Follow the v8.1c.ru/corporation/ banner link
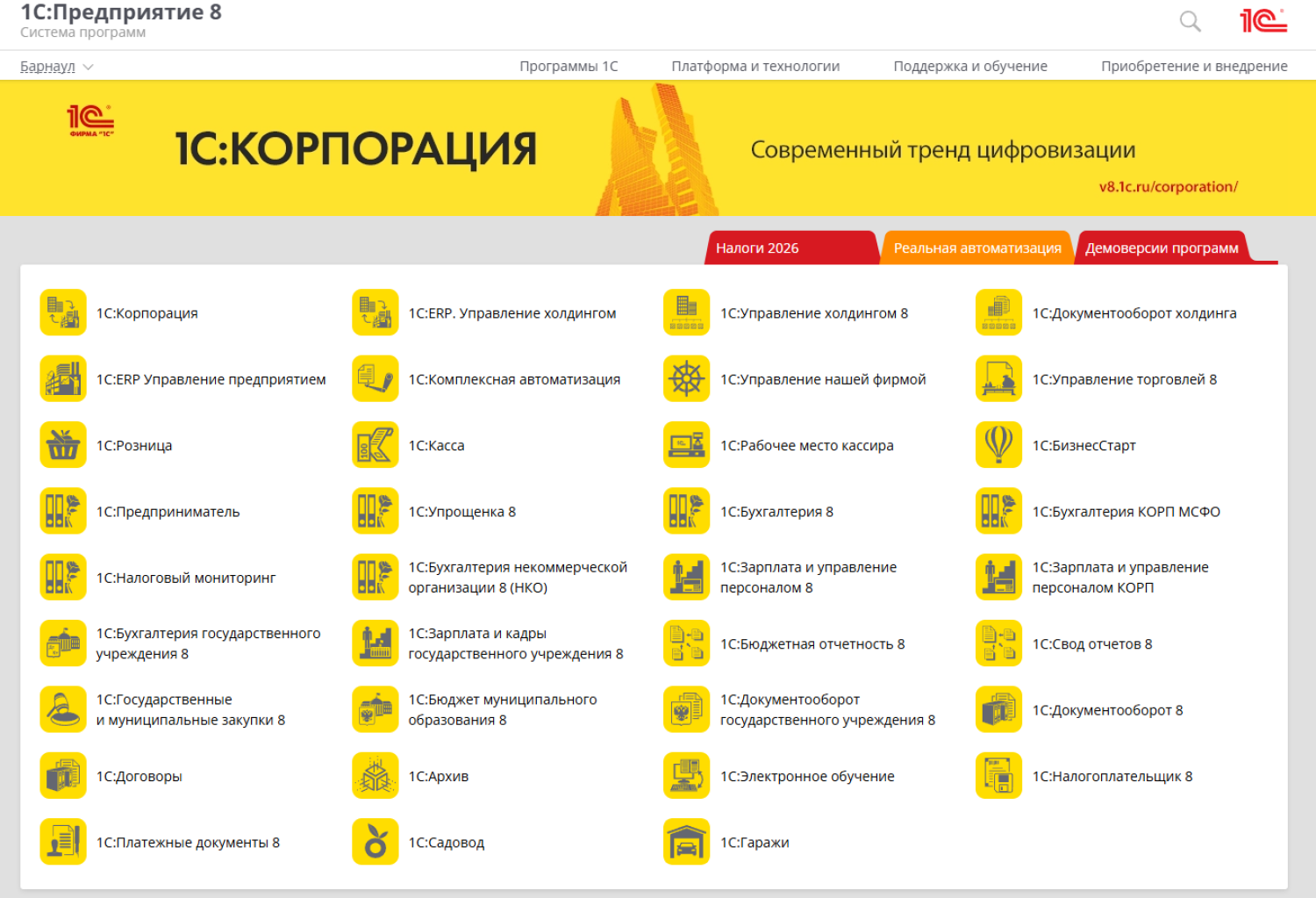 [1168, 187]
